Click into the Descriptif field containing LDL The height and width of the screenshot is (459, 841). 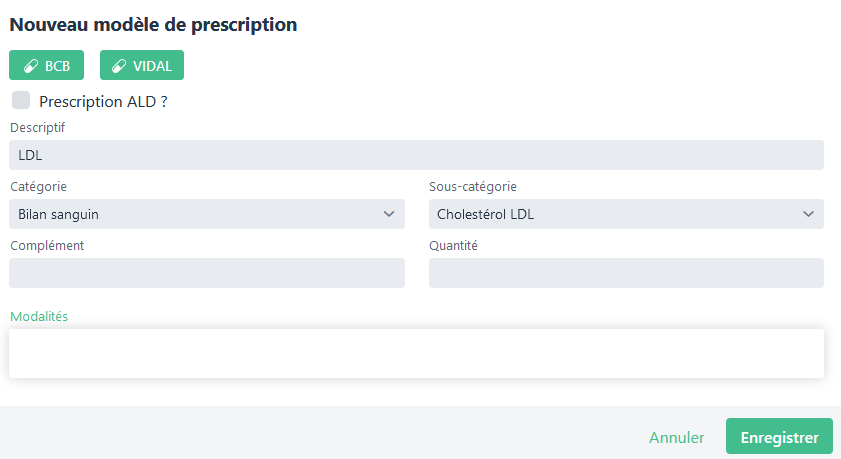(x=416, y=155)
